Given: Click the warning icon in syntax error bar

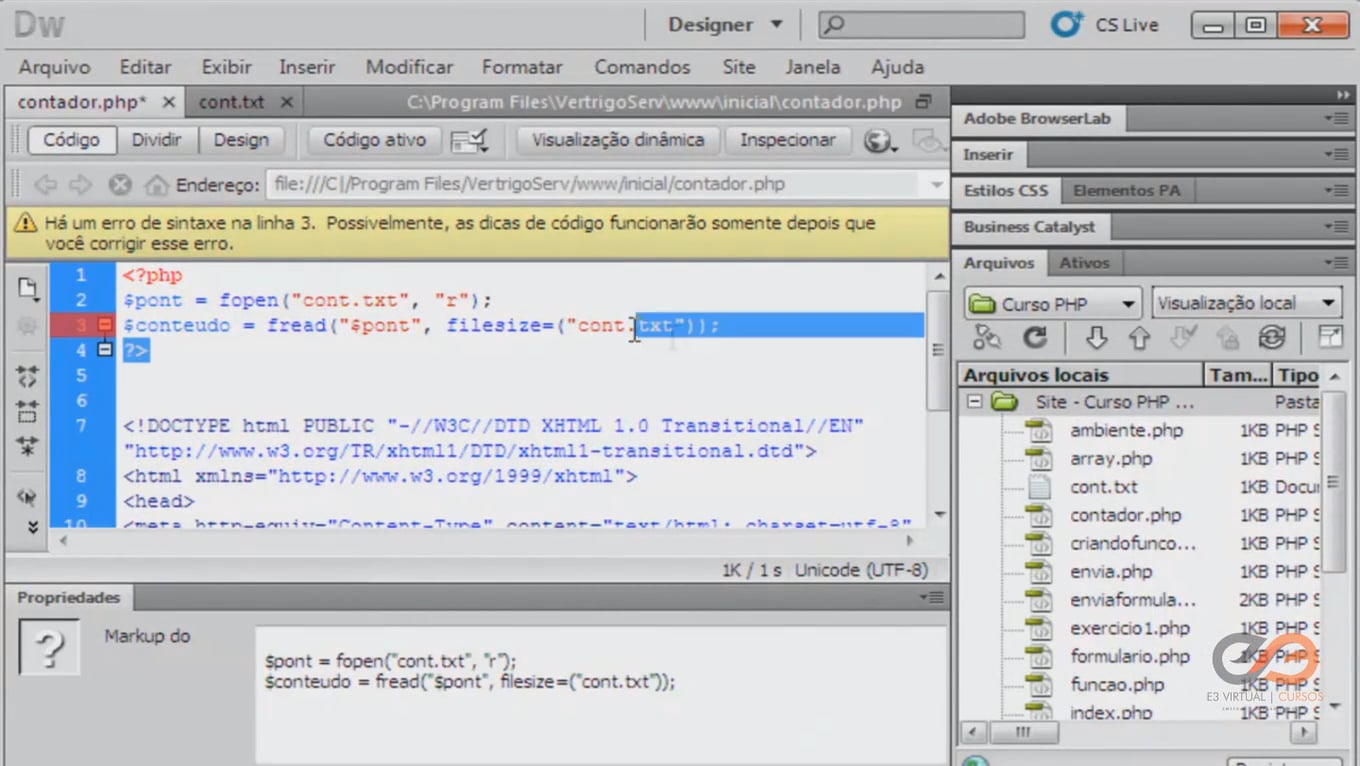Looking at the screenshot, I should 26,223.
